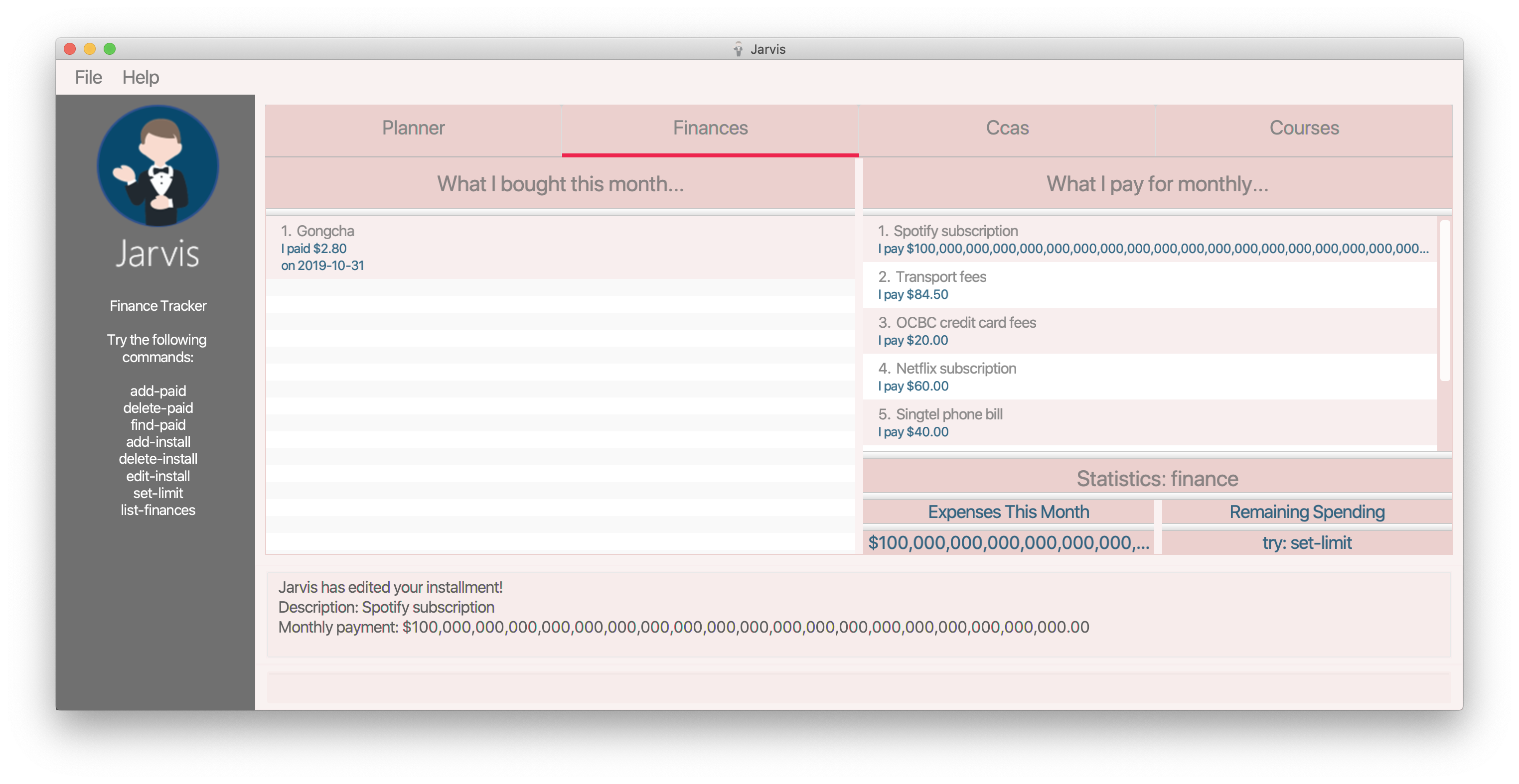Click the Expenses This Month stat icon

tap(1009, 511)
